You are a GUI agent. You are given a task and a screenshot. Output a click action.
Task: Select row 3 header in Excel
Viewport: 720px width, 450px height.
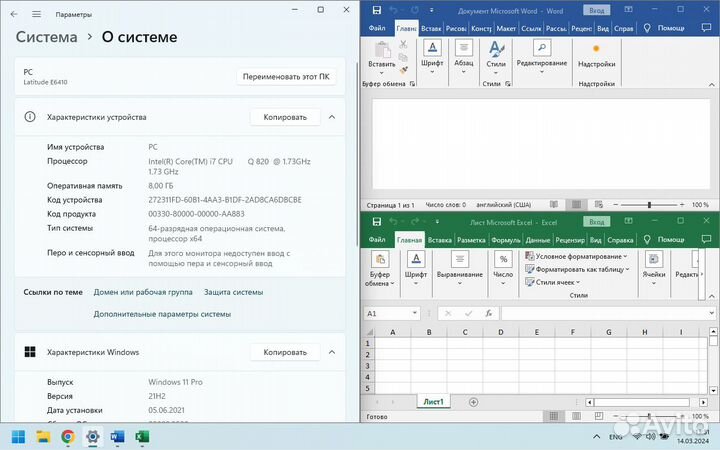pos(367,366)
